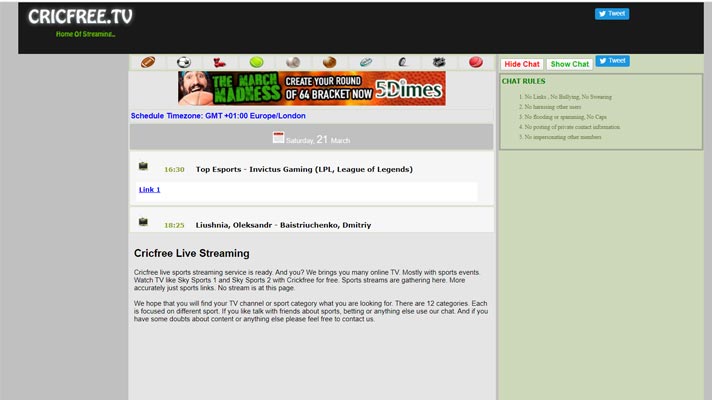The height and width of the screenshot is (400, 712).
Task: Open the 5Dimes March Madness banner
Action: click(x=312, y=89)
